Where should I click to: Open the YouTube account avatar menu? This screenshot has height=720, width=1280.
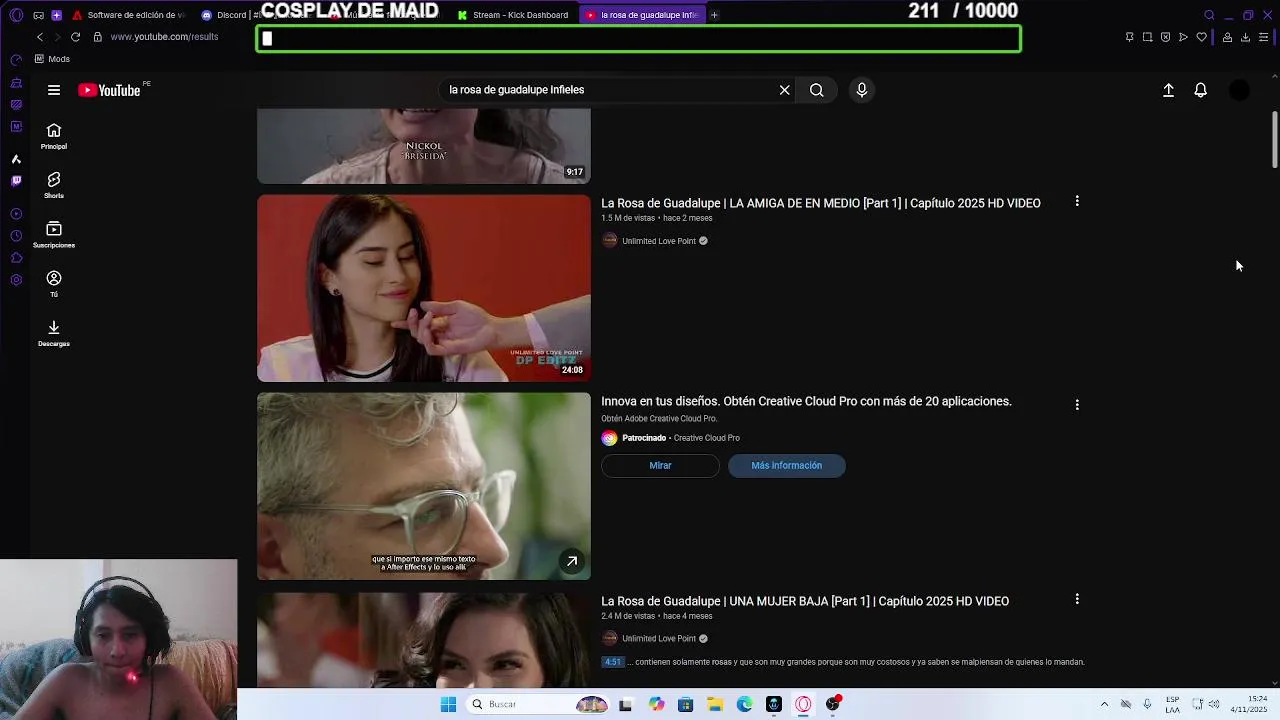(x=1239, y=90)
